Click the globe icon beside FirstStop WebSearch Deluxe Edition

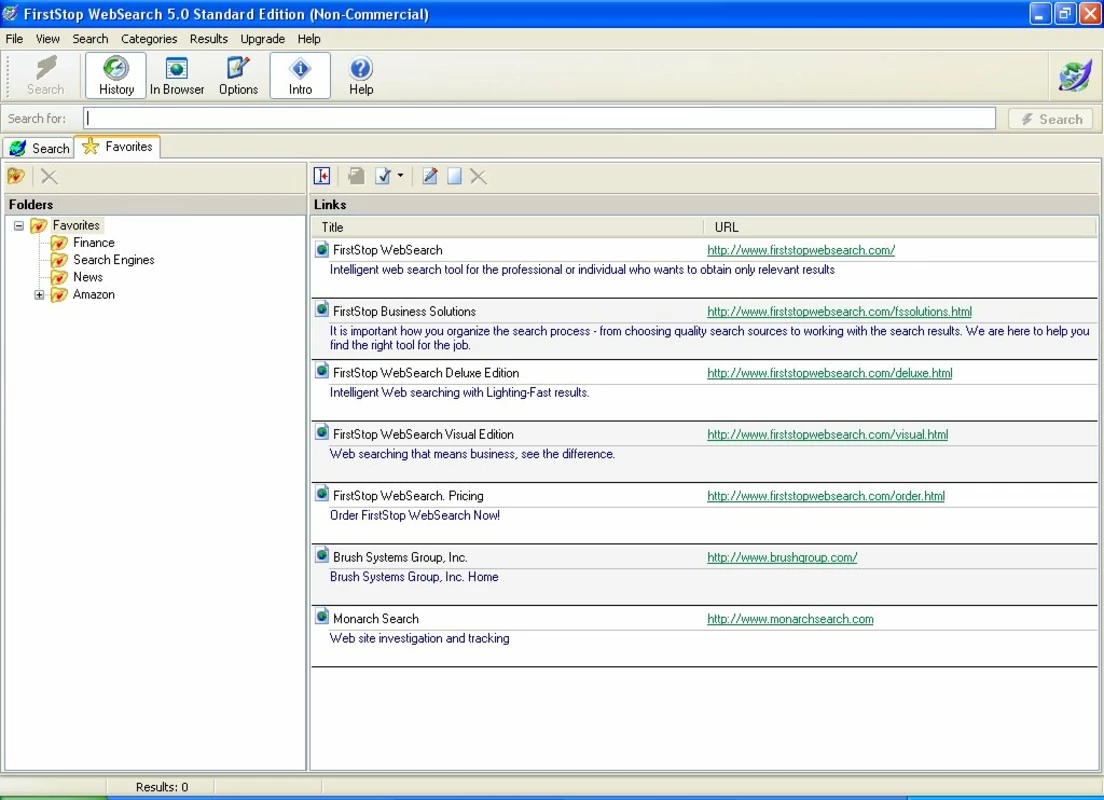pos(322,372)
